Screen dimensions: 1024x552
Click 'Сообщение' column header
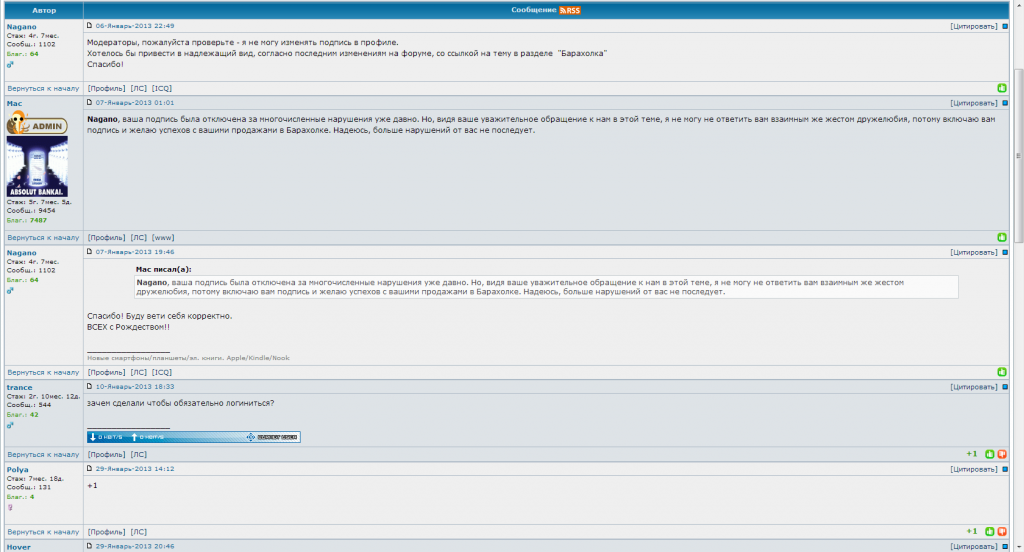pyautogui.click(x=534, y=10)
